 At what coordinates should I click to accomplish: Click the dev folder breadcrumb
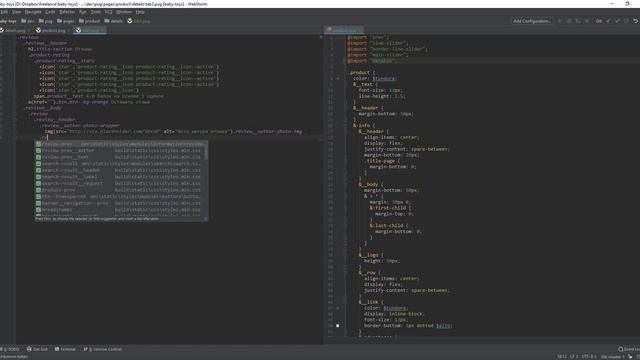click(x=27, y=21)
